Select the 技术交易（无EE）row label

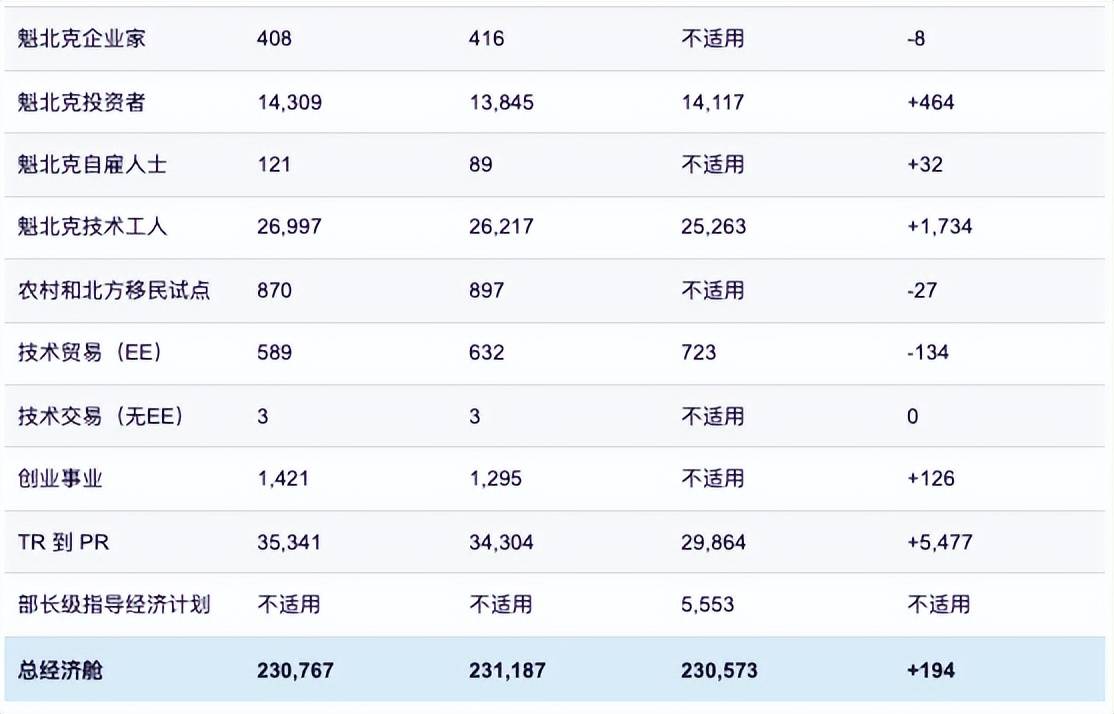101,416
